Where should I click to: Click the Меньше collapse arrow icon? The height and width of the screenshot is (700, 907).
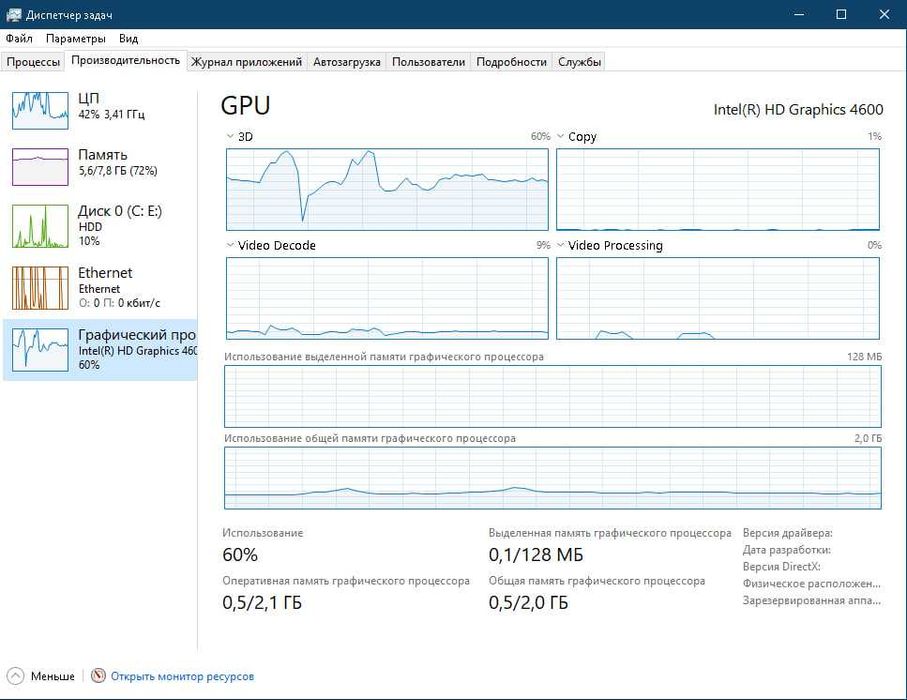coord(15,676)
